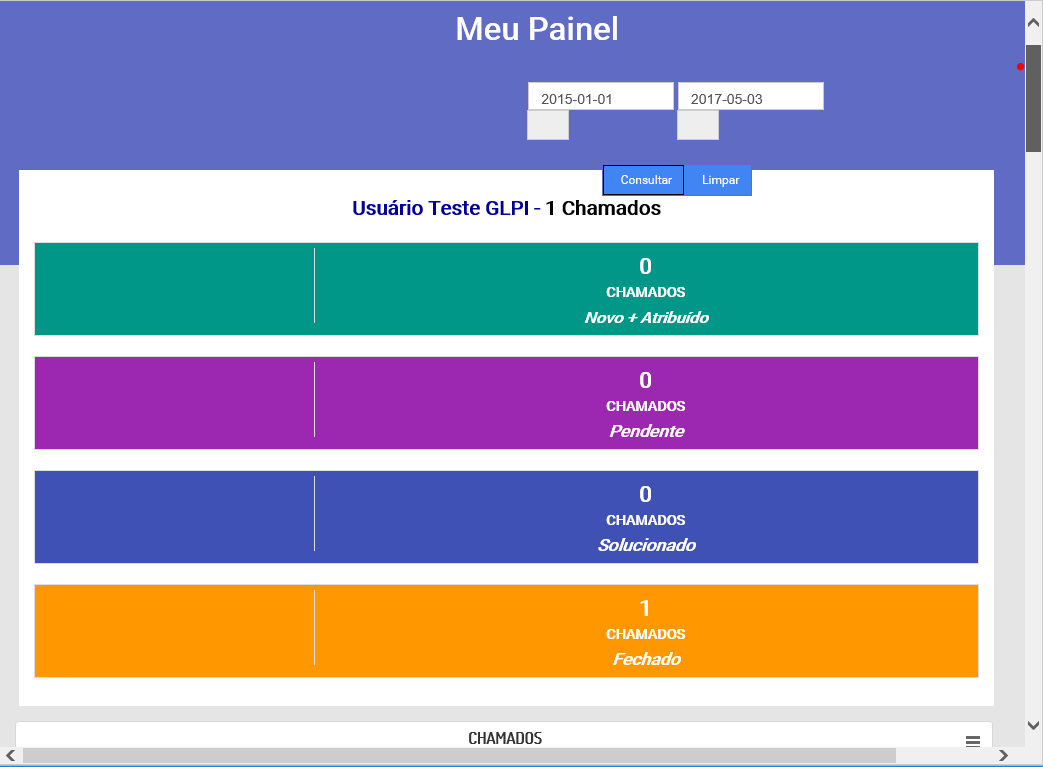
Task: Click the start date field showing 2015-01-01
Action: click(x=600, y=97)
